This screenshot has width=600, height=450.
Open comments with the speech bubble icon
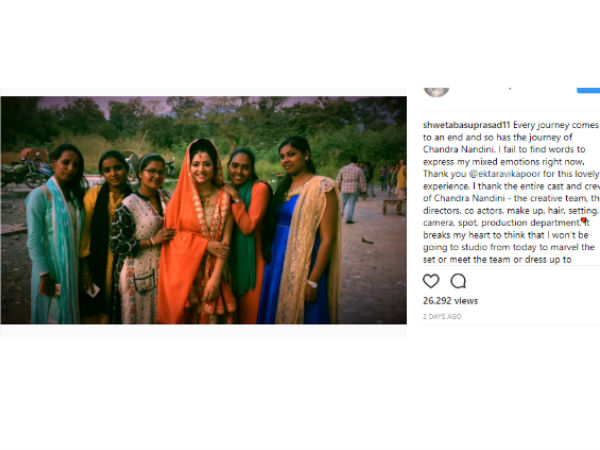coord(458,281)
